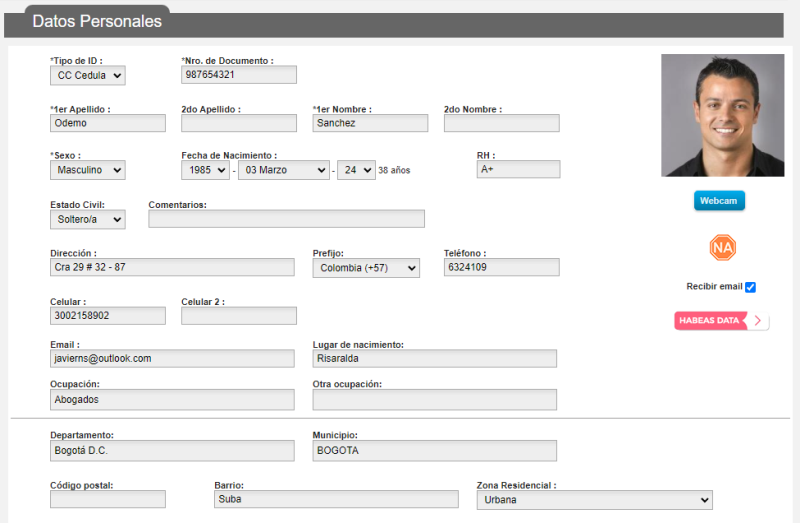Click the Comentarios text field

click(x=286, y=219)
